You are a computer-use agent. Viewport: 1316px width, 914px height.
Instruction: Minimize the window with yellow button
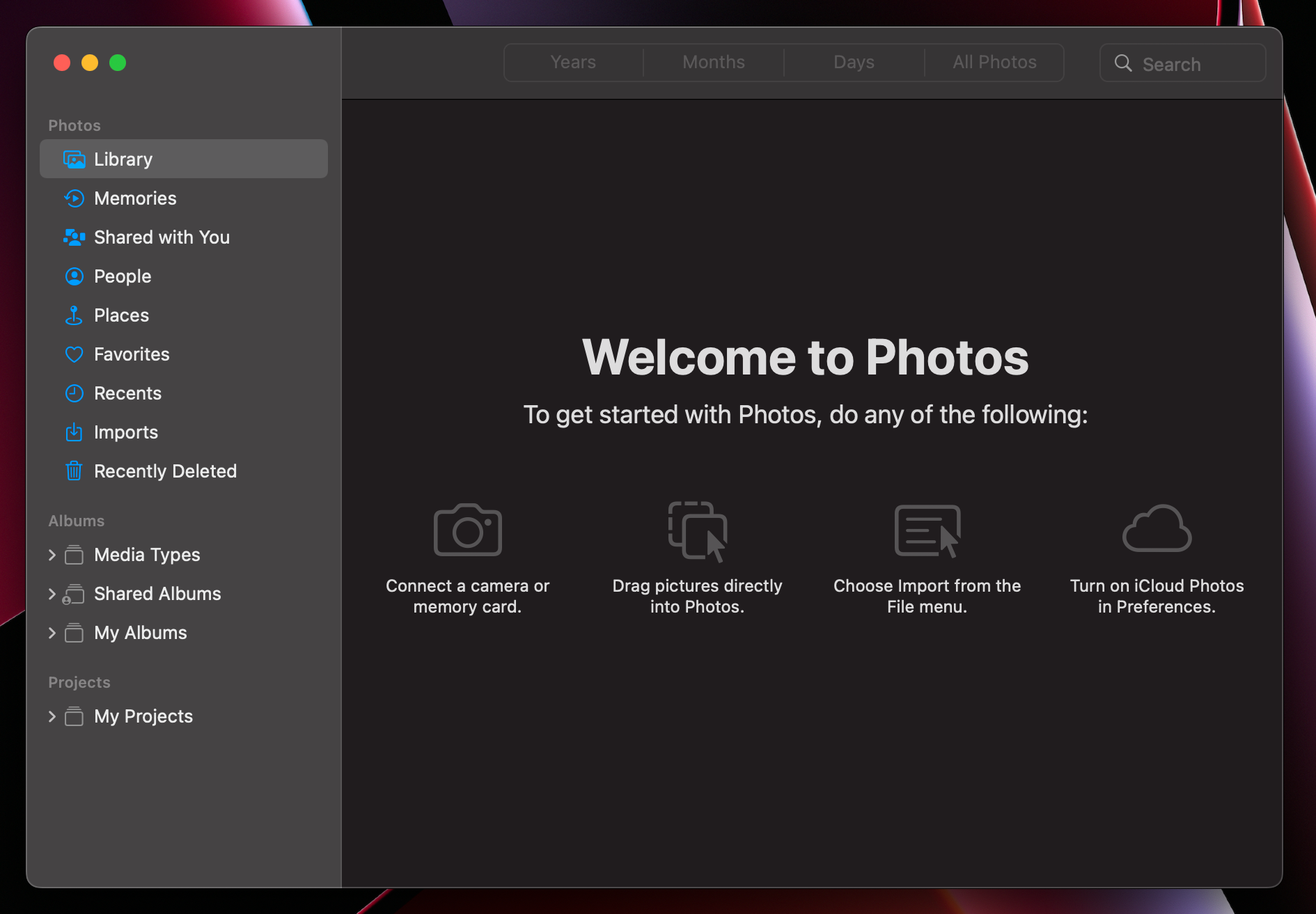90,63
